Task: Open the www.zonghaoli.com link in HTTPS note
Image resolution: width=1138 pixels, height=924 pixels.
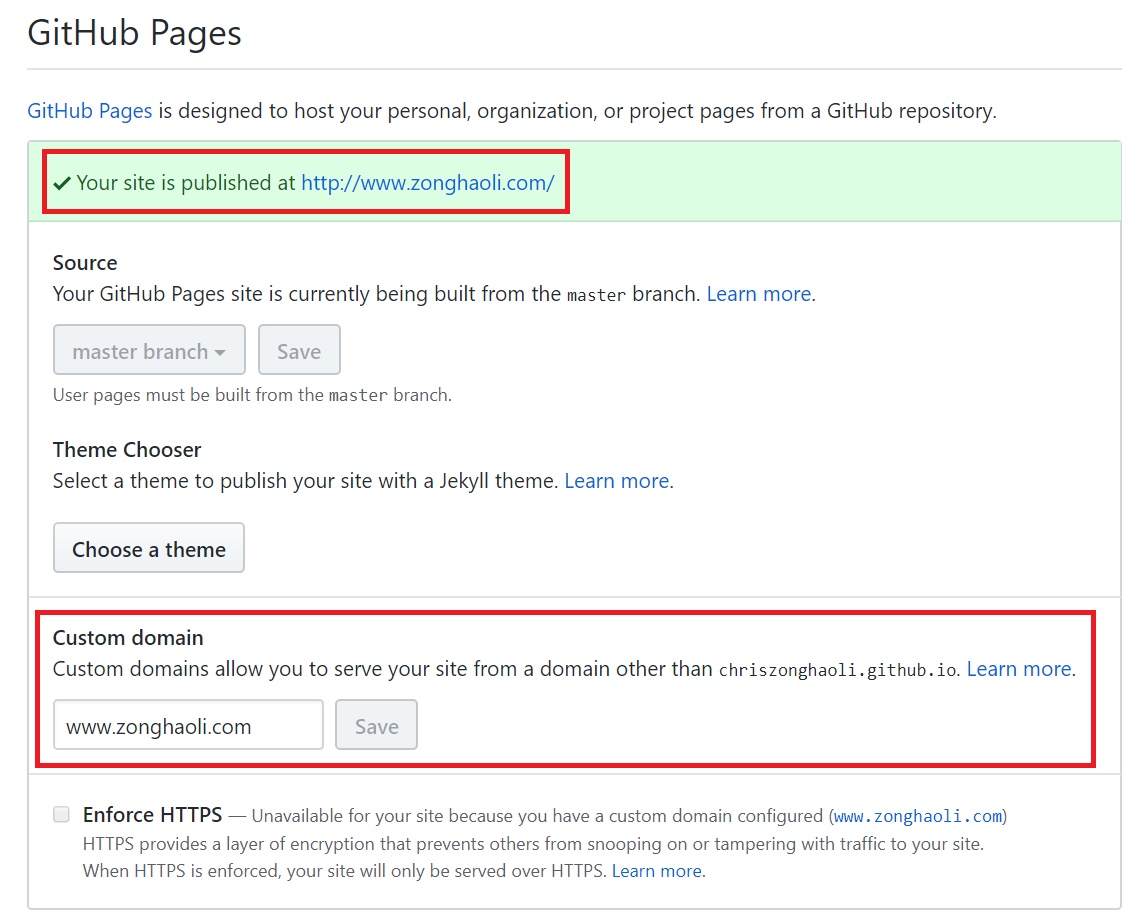Action: 918,817
